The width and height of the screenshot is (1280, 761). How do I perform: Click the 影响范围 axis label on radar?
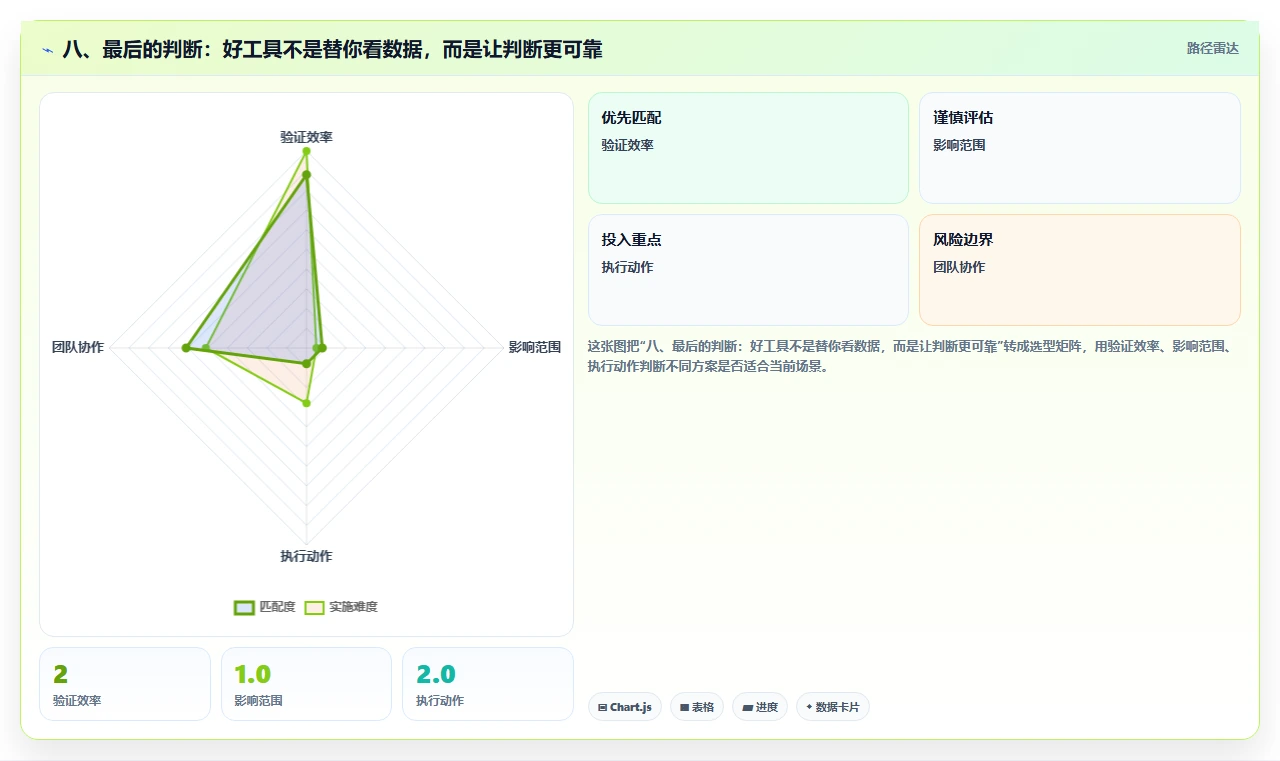(x=535, y=348)
